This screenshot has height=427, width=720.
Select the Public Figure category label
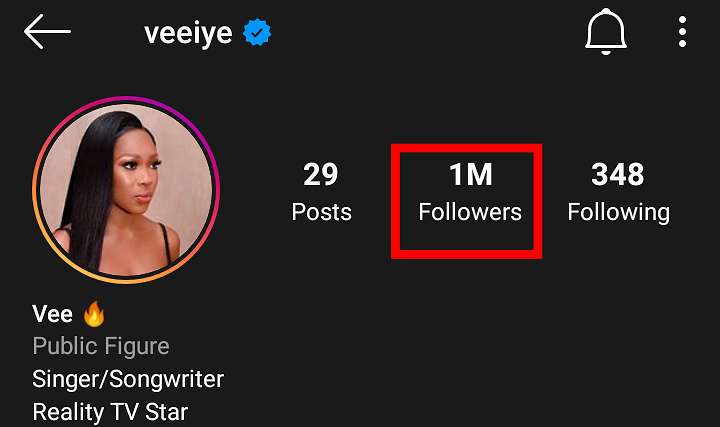101,347
